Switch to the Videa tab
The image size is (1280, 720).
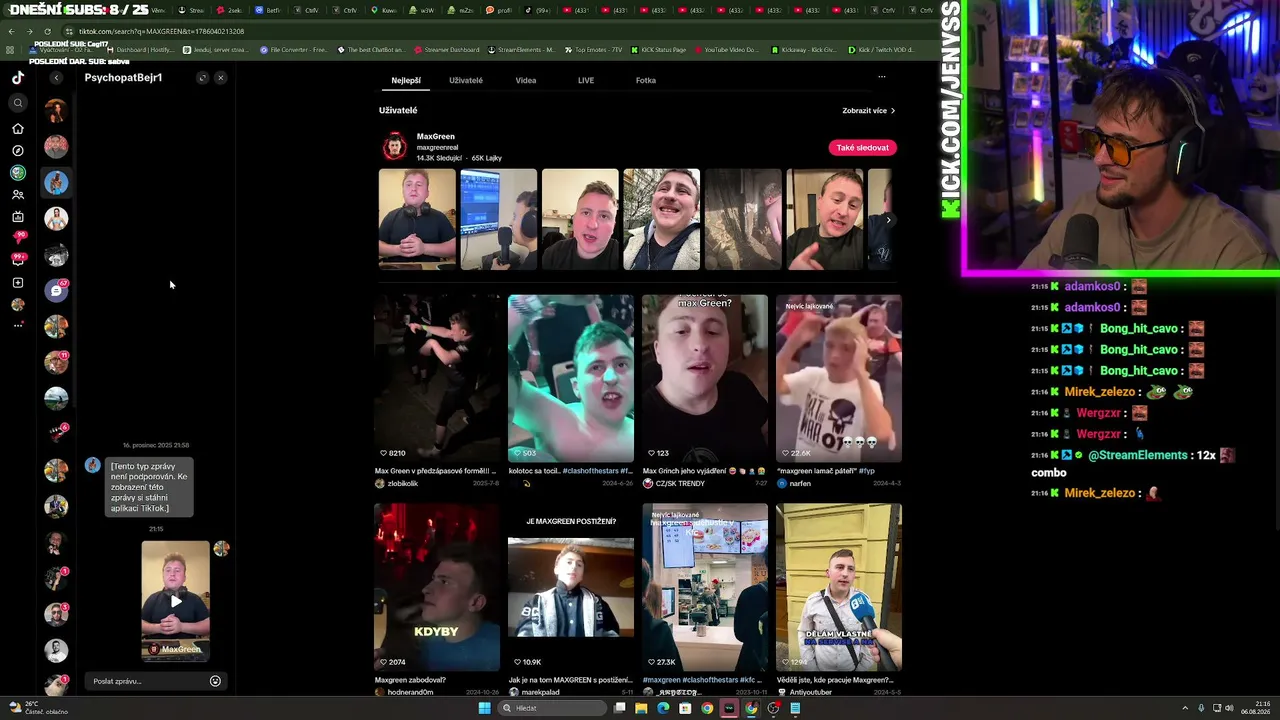(526, 80)
